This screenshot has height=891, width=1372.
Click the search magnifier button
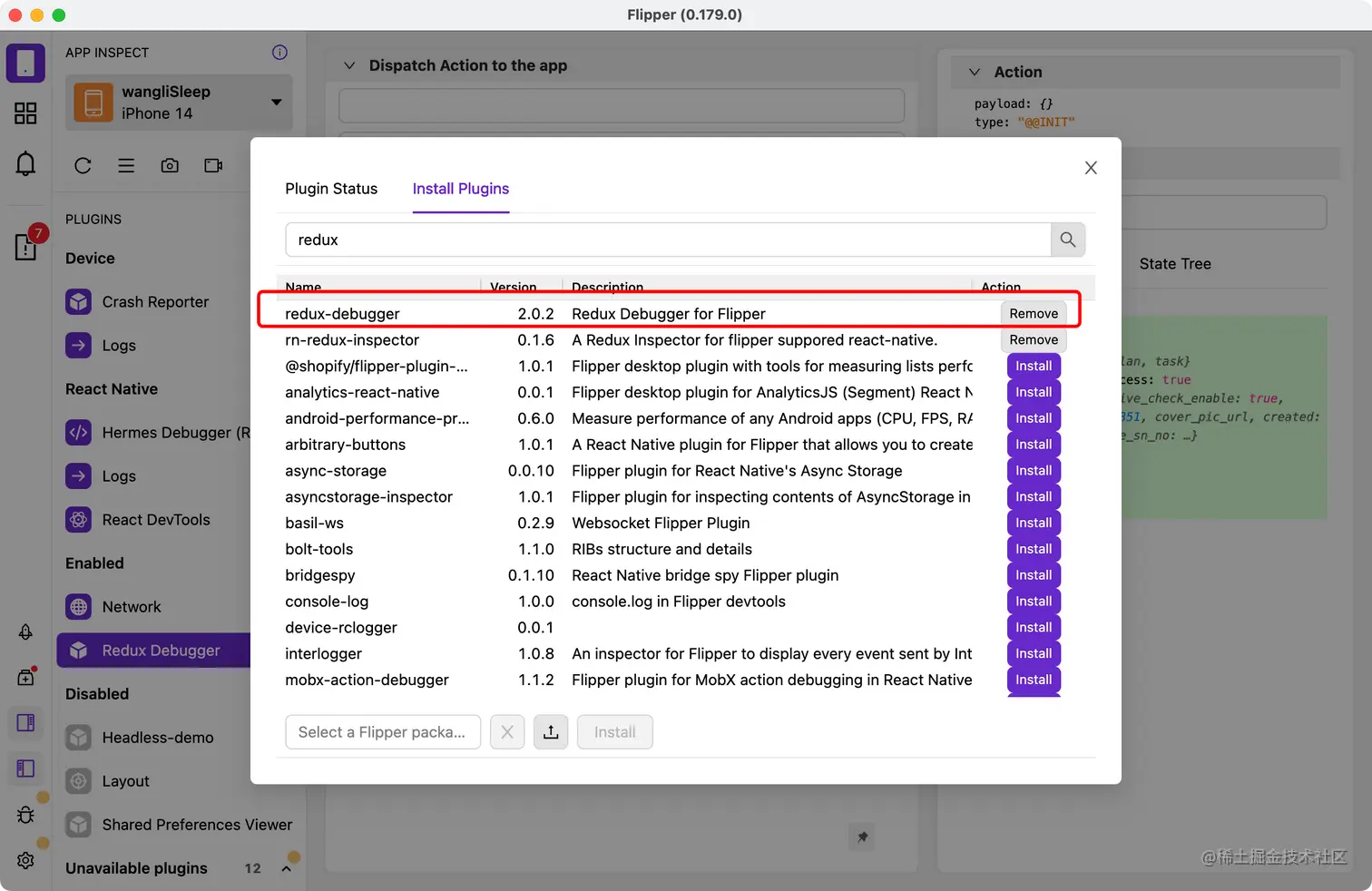pyautogui.click(x=1068, y=240)
